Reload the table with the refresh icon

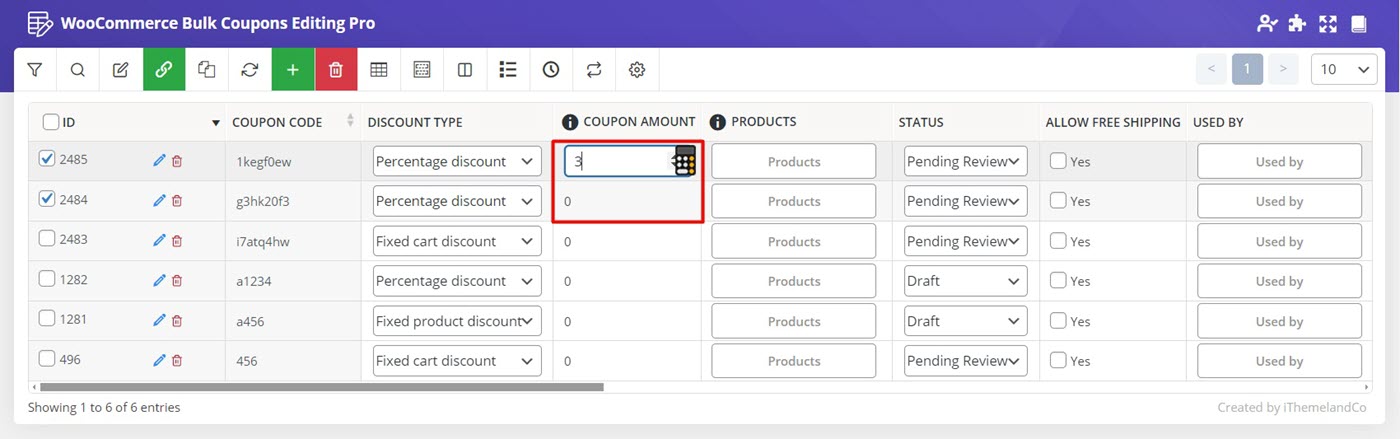(x=250, y=70)
